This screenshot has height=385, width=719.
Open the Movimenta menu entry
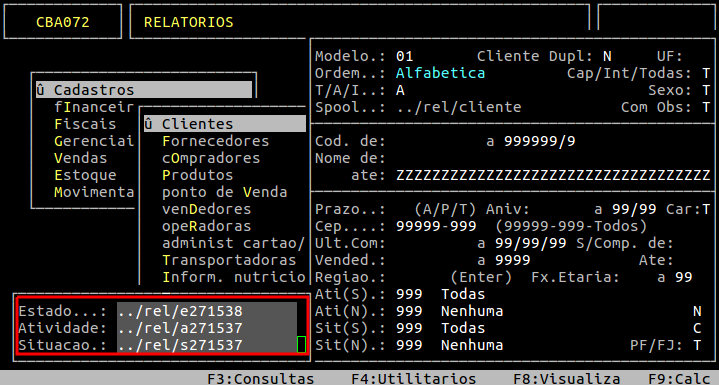pos(94,192)
